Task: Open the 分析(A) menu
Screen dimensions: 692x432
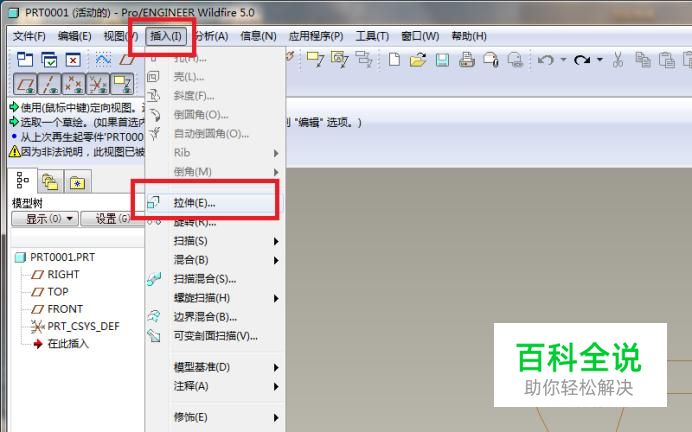Action: coord(212,36)
